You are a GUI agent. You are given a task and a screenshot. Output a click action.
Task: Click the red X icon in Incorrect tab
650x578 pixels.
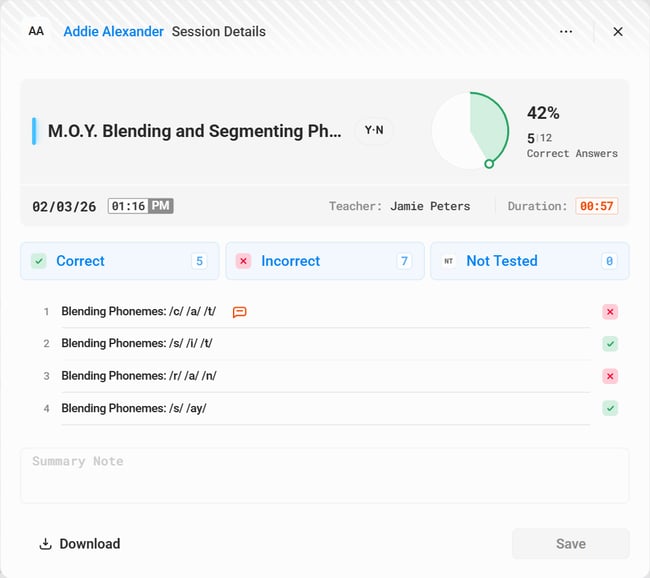pyautogui.click(x=243, y=261)
